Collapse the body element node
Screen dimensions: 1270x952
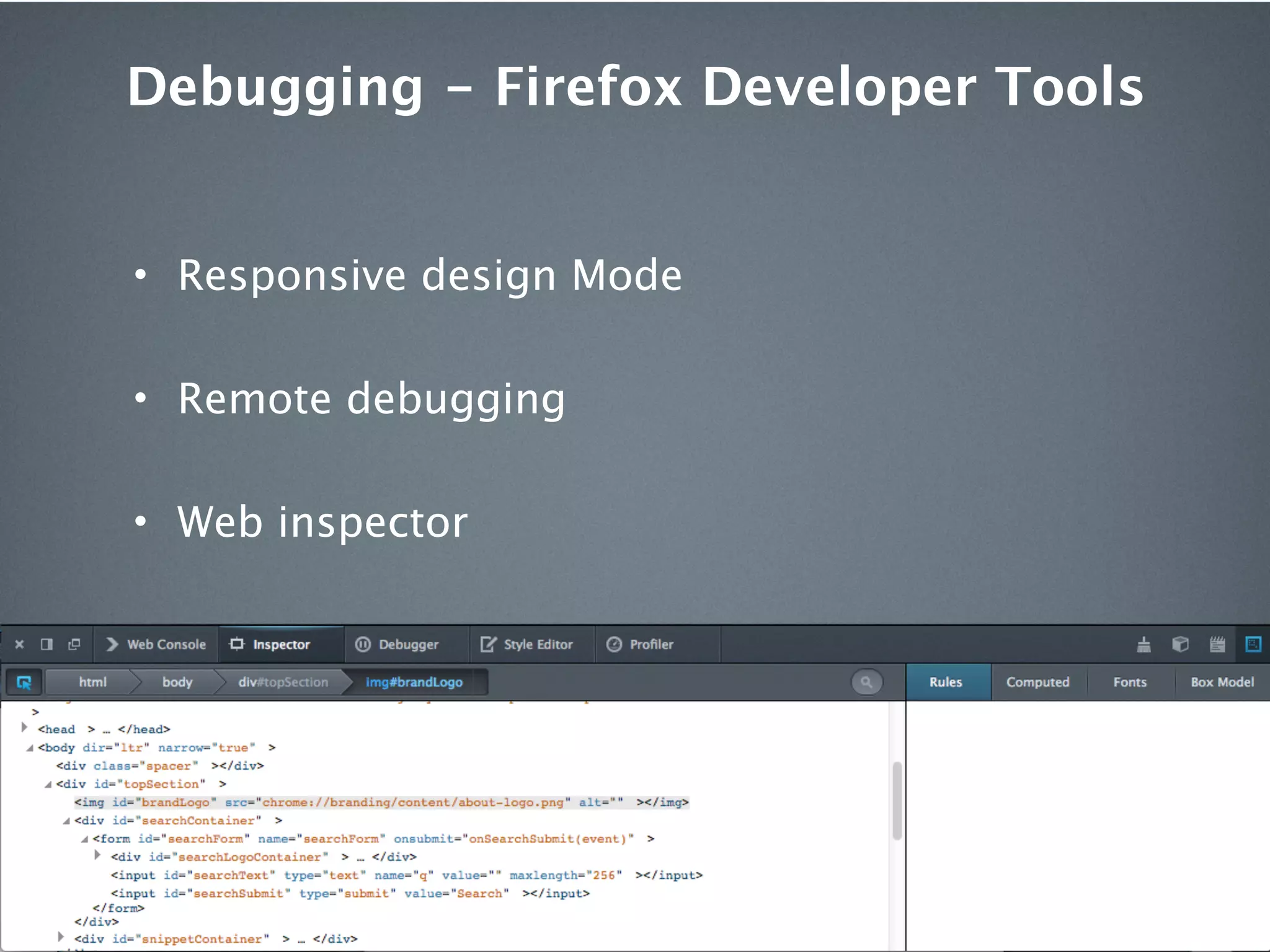[x=29, y=748]
